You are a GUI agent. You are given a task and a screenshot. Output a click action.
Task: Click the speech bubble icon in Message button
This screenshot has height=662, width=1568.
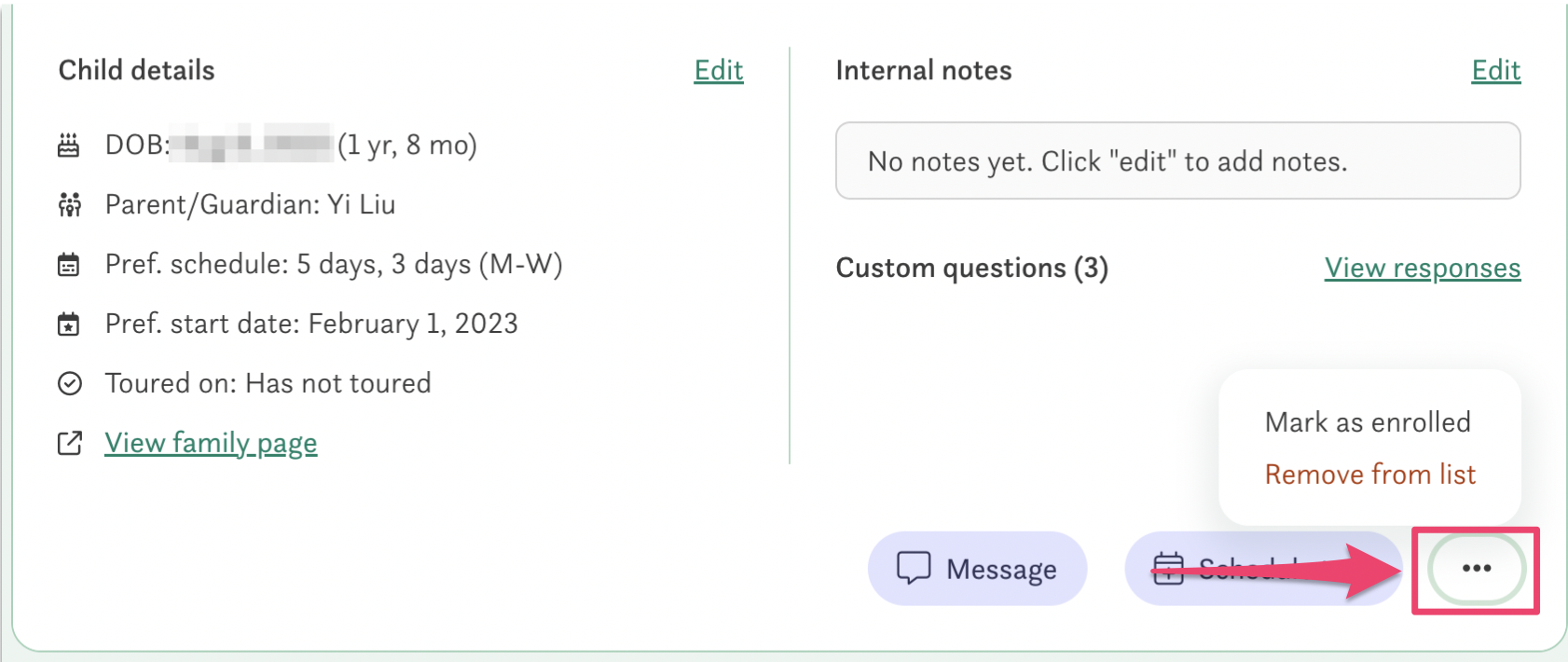(914, 568)
